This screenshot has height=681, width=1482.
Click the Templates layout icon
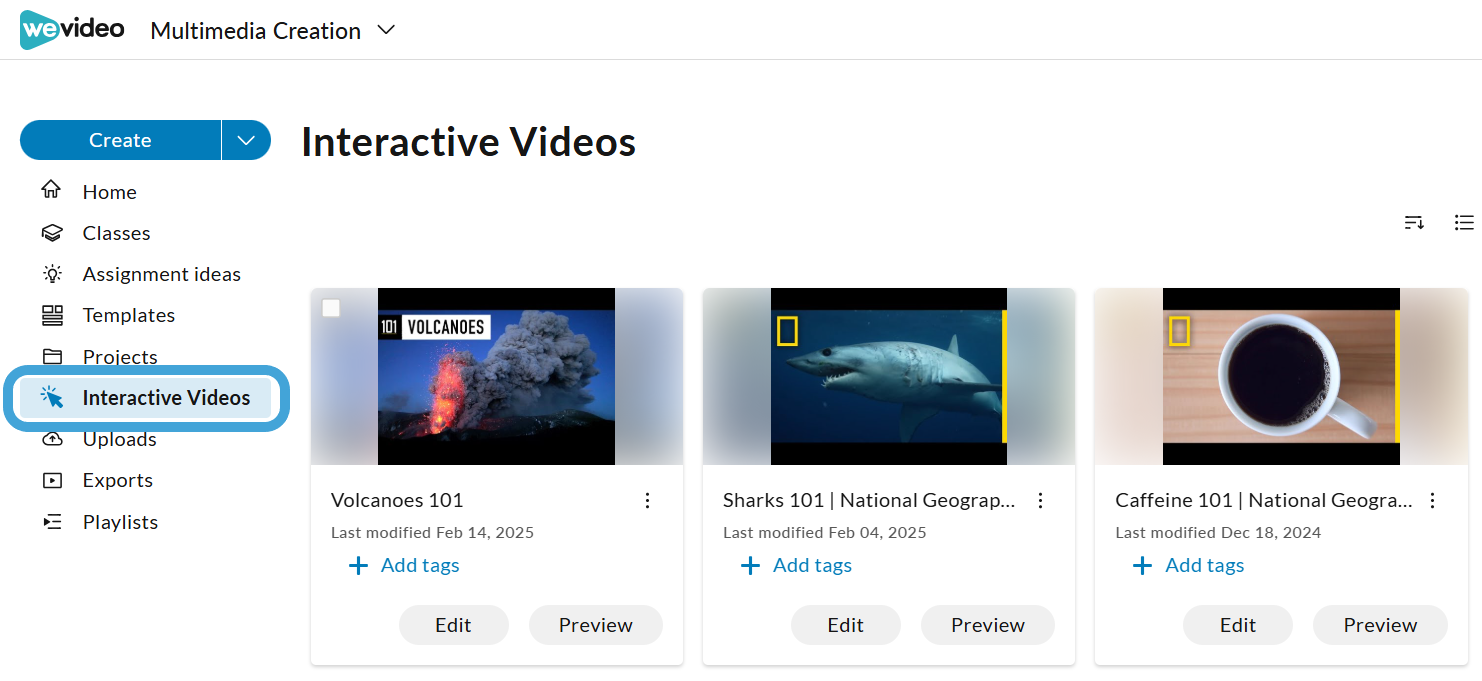click(x=52, y=315)
